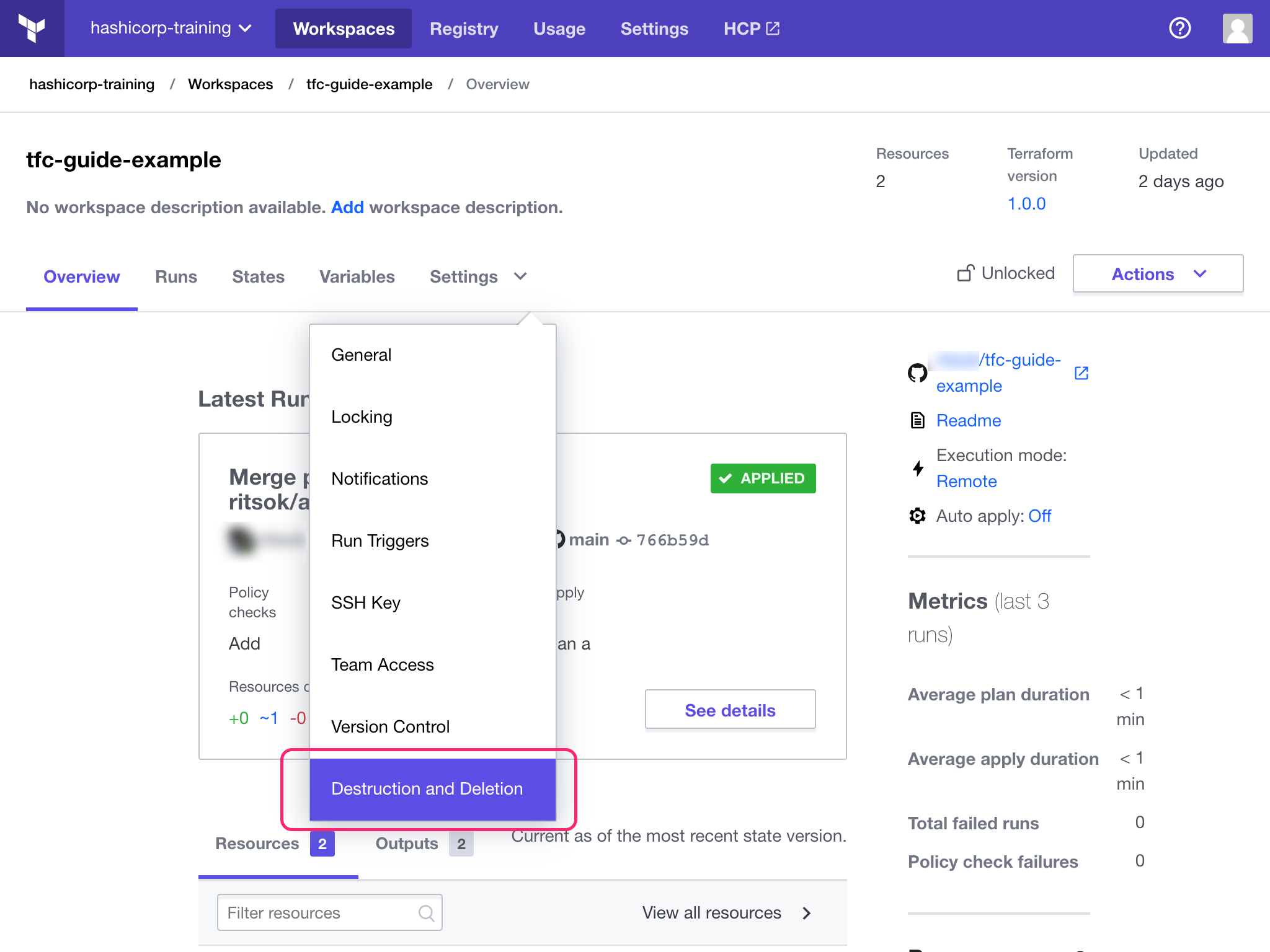1270x952 pixels.
Task: Click the See details button
Action: click(730, 710)
